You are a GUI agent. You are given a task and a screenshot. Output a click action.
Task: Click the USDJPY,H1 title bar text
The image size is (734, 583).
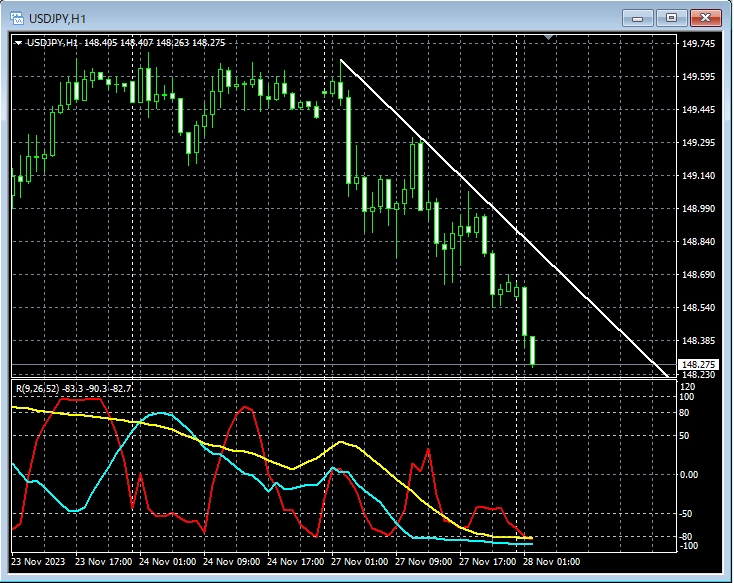click(x=57, y=17)
